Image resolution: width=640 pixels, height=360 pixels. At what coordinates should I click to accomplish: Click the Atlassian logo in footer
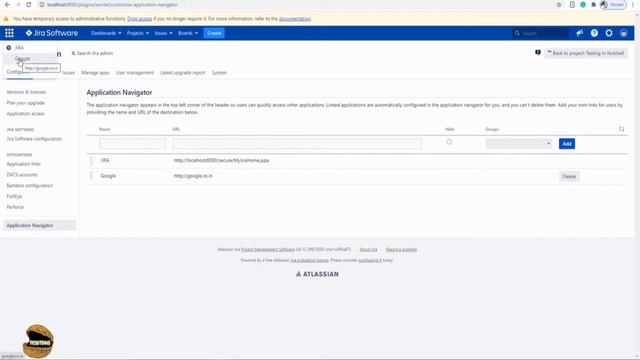coord(317,274)
